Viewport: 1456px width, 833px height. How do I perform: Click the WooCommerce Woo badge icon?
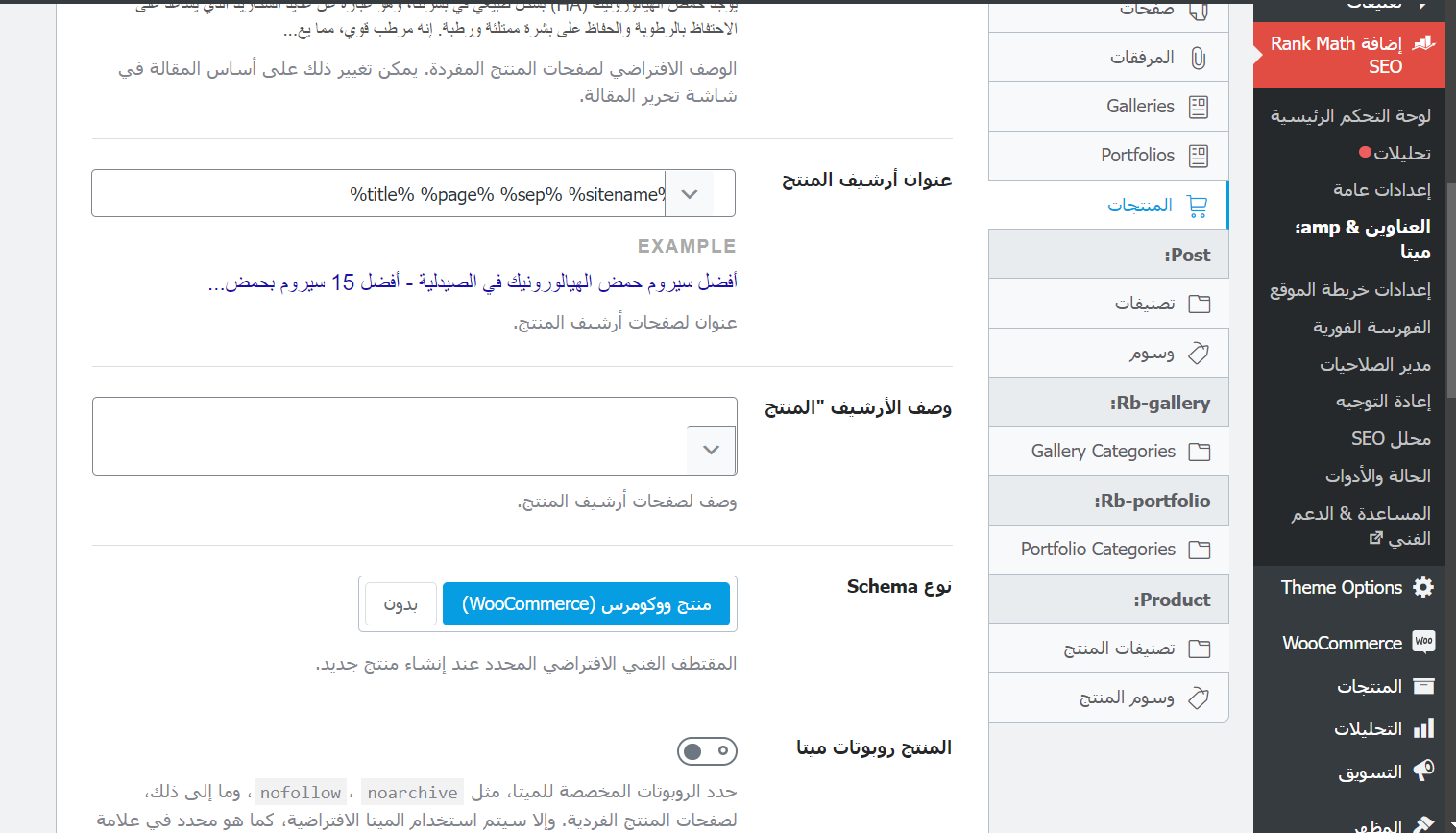tap(1423, 642)
